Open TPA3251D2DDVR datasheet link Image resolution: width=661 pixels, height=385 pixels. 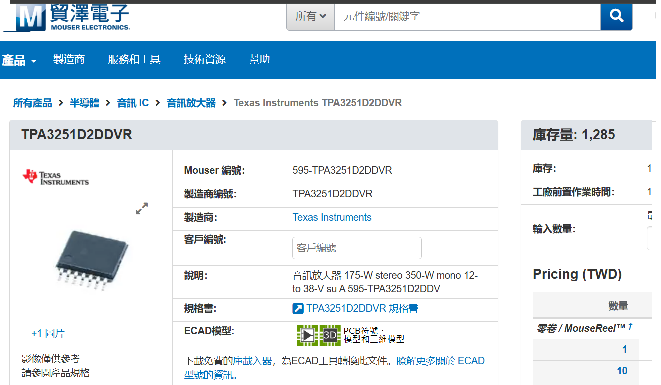pyautogui.click(x=362, y=309)
